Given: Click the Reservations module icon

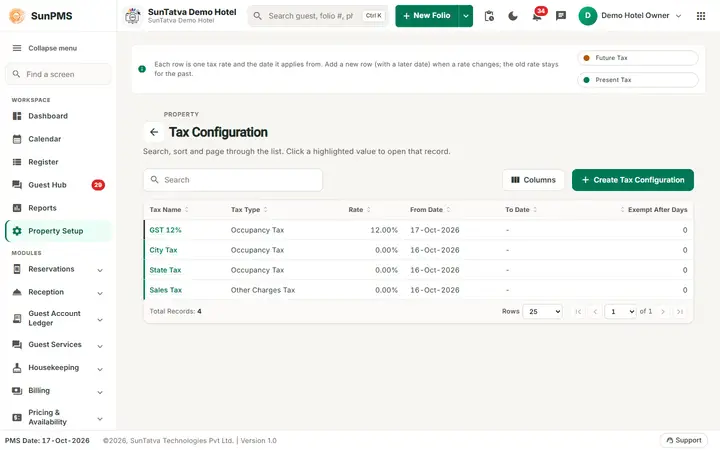Looking at the screenshot, I should (17, 269).
